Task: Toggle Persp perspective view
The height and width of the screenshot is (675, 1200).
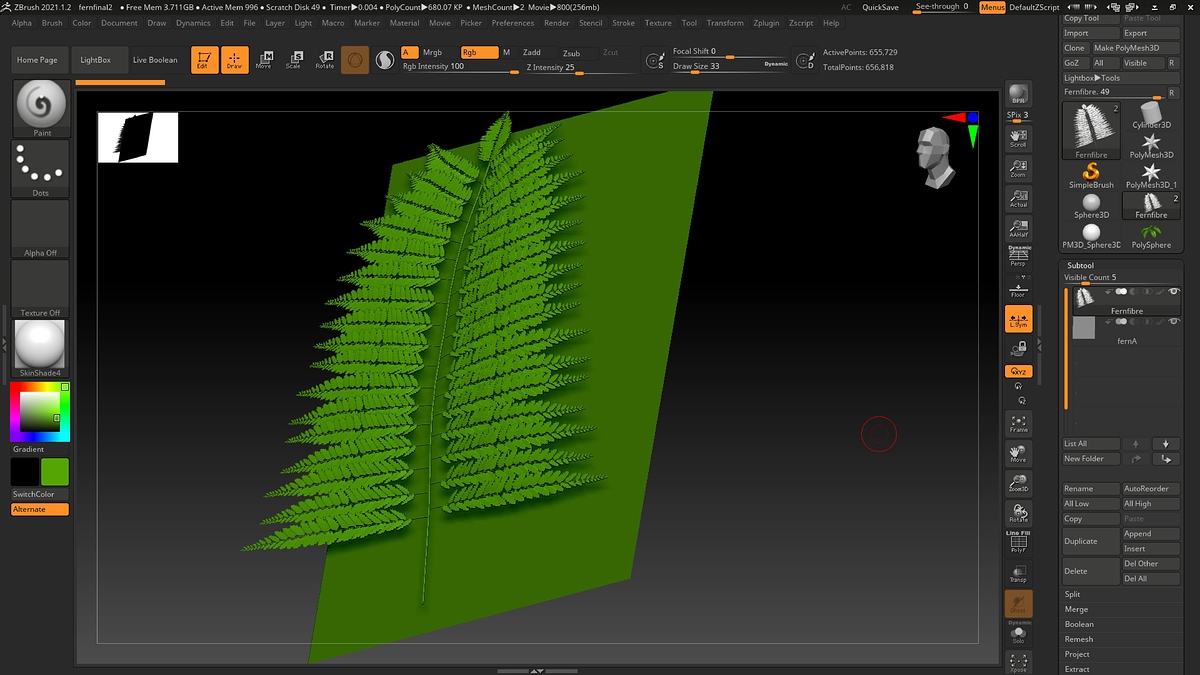Action: 1018,257
